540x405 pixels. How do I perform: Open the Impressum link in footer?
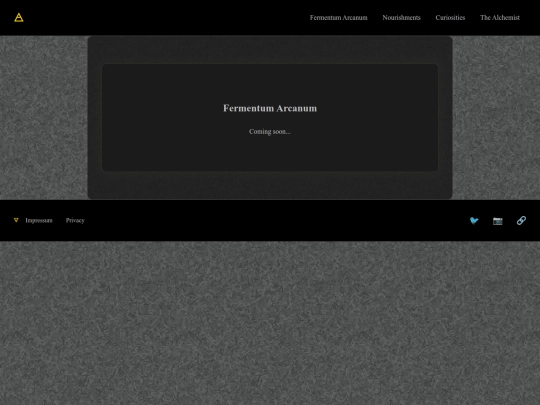point(39,220)
